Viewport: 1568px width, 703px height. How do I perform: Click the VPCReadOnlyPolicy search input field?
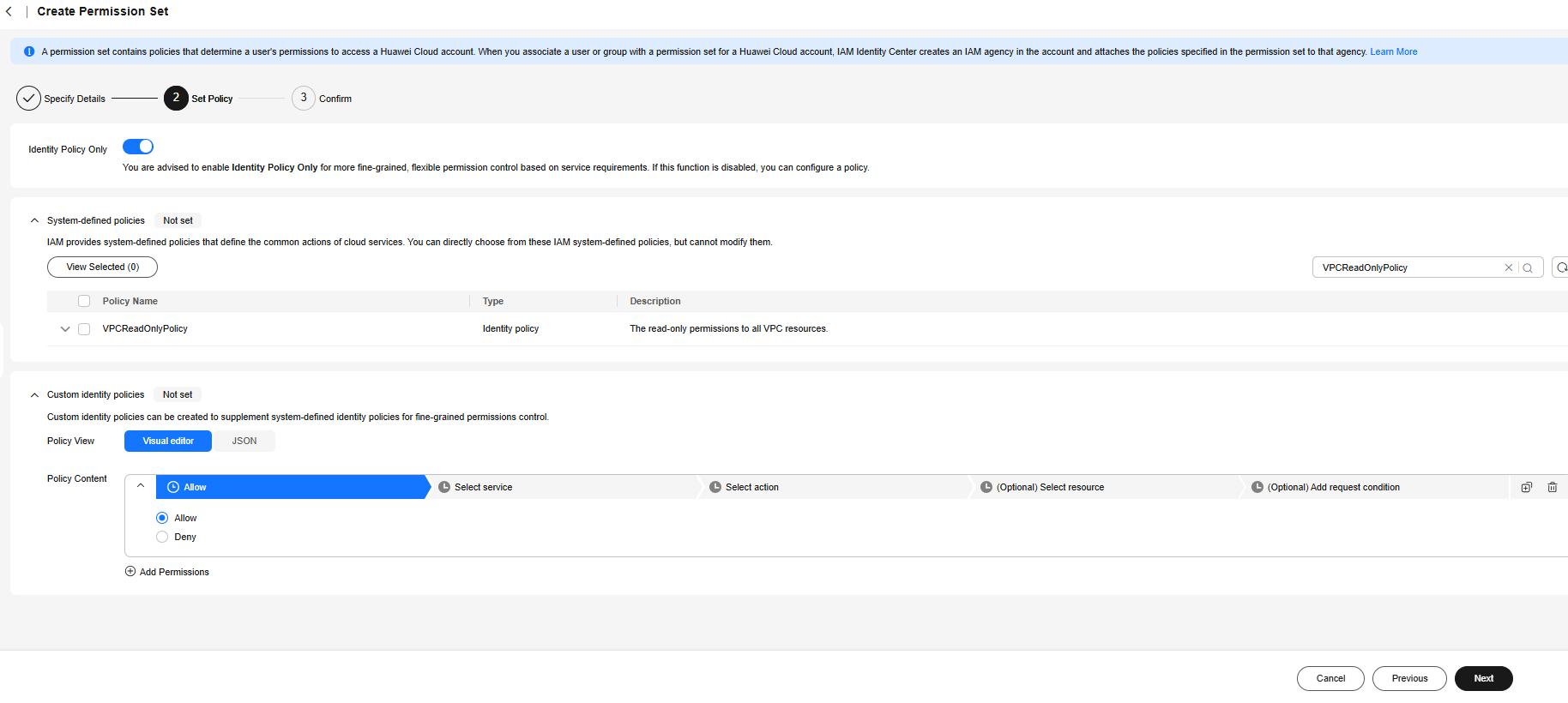click(1407, 267)
